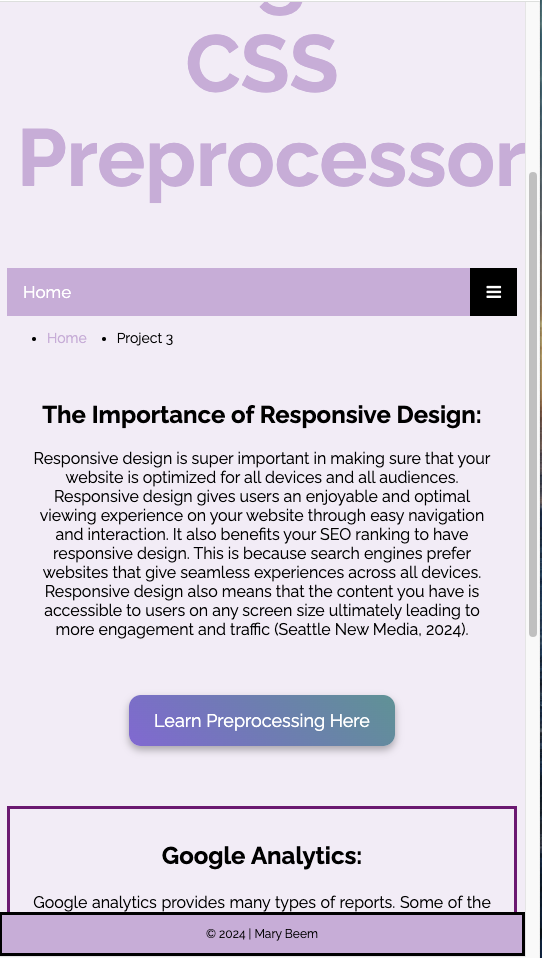Click the vertical scrollbar thumb

(x=533, y=404)
